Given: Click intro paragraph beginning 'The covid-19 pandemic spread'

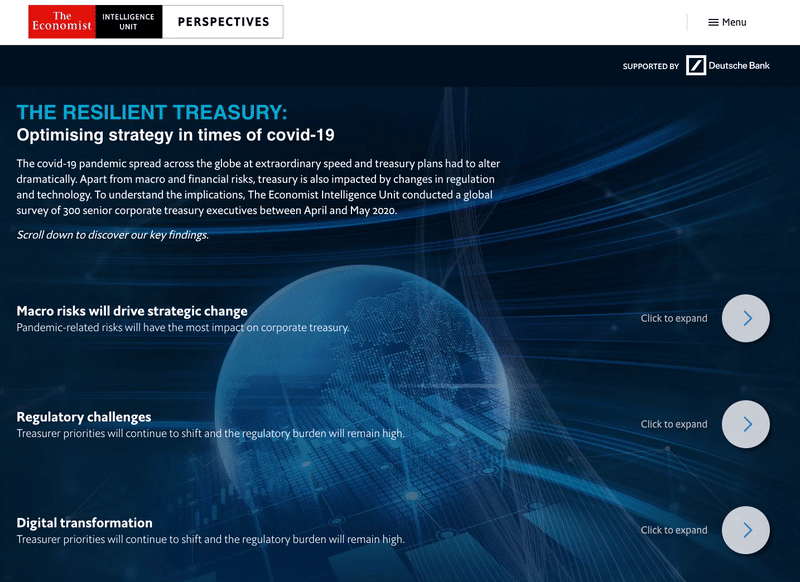Looking at the screenshot, I should pyautogui.click(x=258, y=187).
